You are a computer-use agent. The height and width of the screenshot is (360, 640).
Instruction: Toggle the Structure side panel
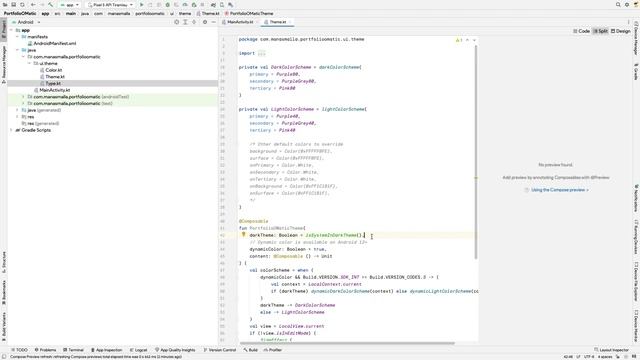4,262
